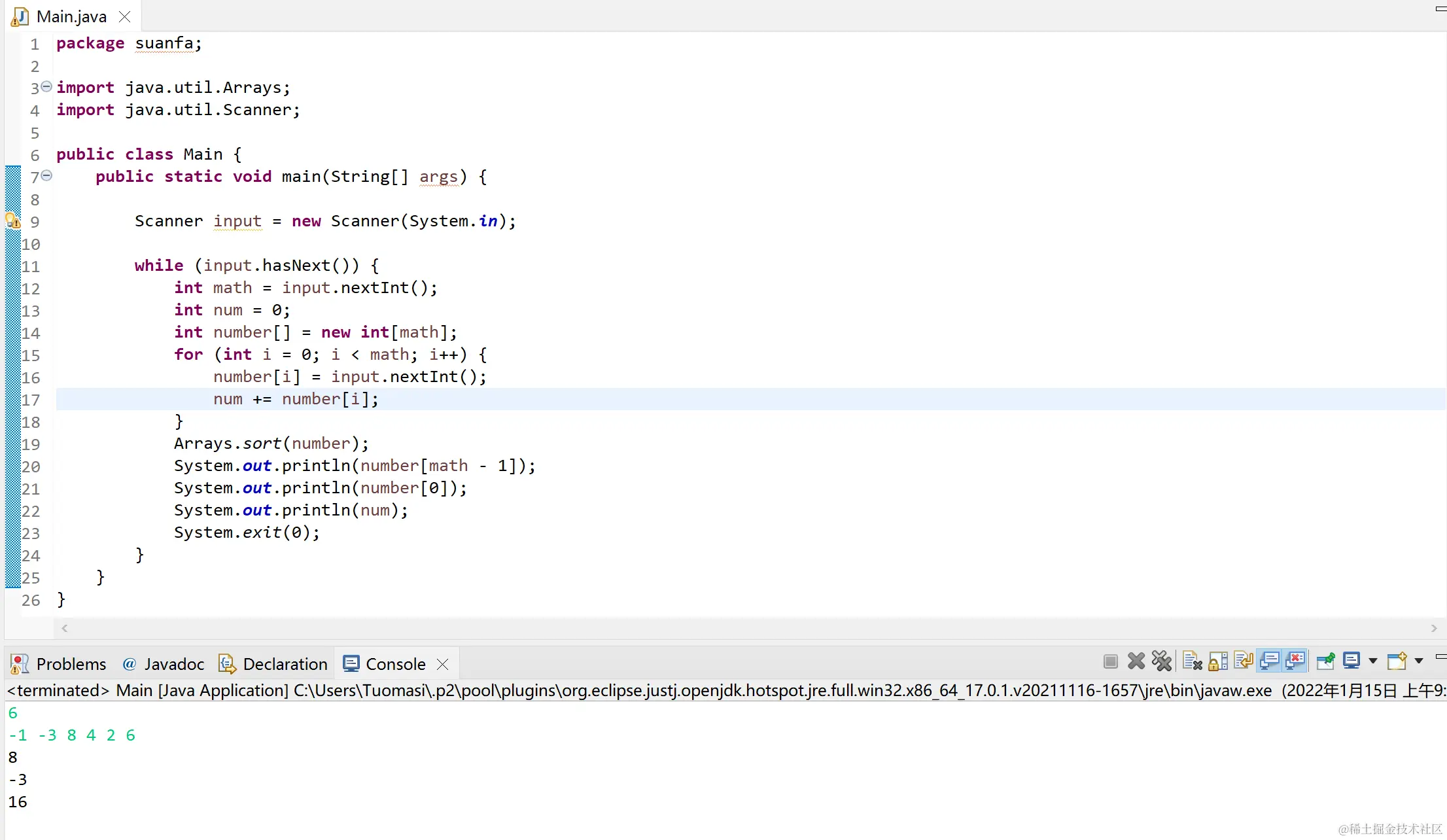Image resolution: width=1447 pixels, height=840 pixels.
Task: Remove the current launch with the single X icon
Action: [1136, 661]
